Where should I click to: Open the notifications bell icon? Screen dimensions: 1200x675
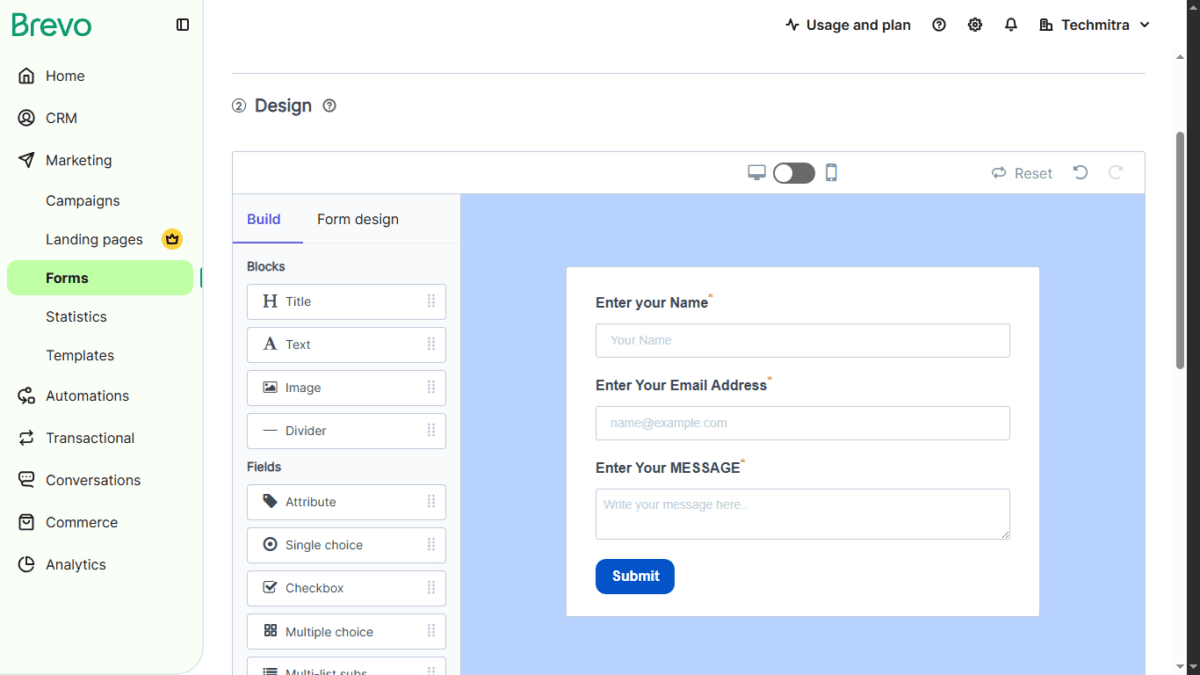[x=1011, y=25]
